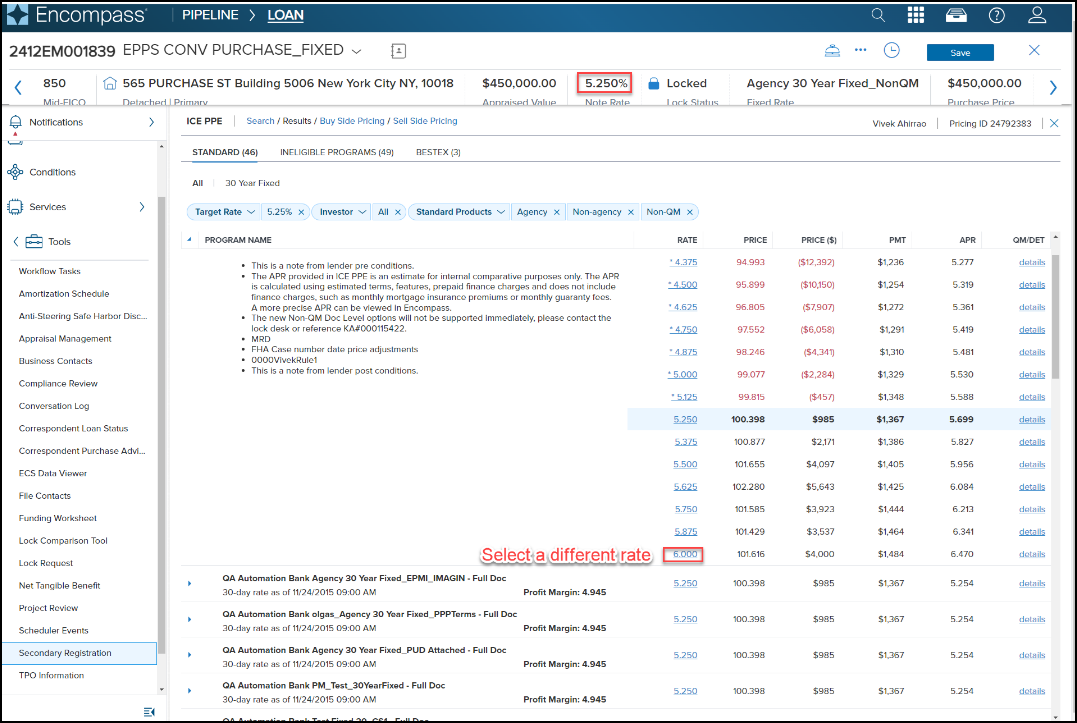
Task: Select the 5.375 rate link
Action: 685,442
